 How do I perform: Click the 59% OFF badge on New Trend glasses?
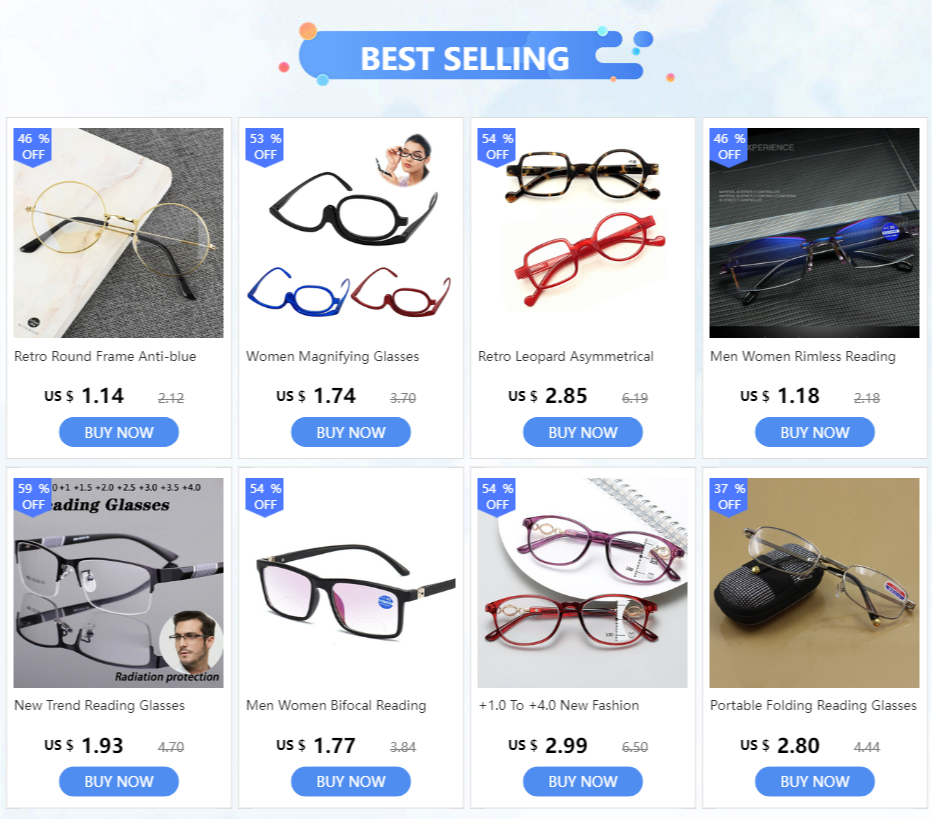click(33, 497)
